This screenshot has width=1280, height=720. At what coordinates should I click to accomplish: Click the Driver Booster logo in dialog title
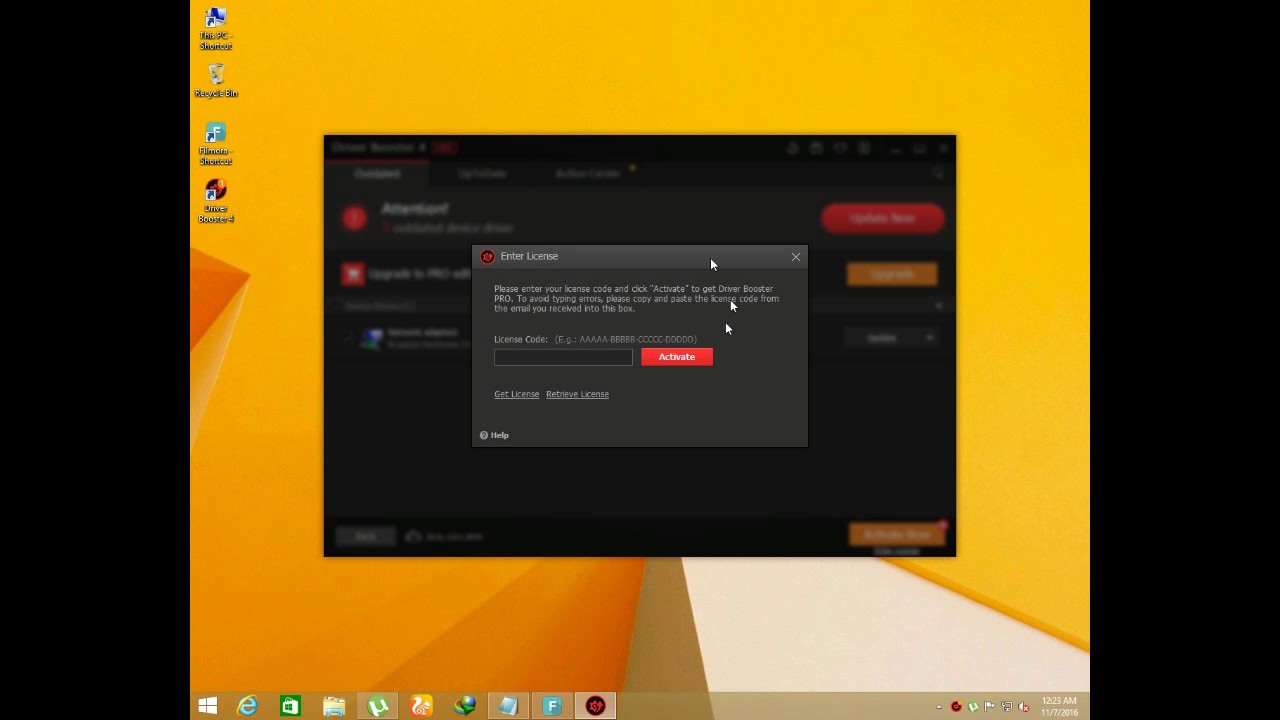487,257
